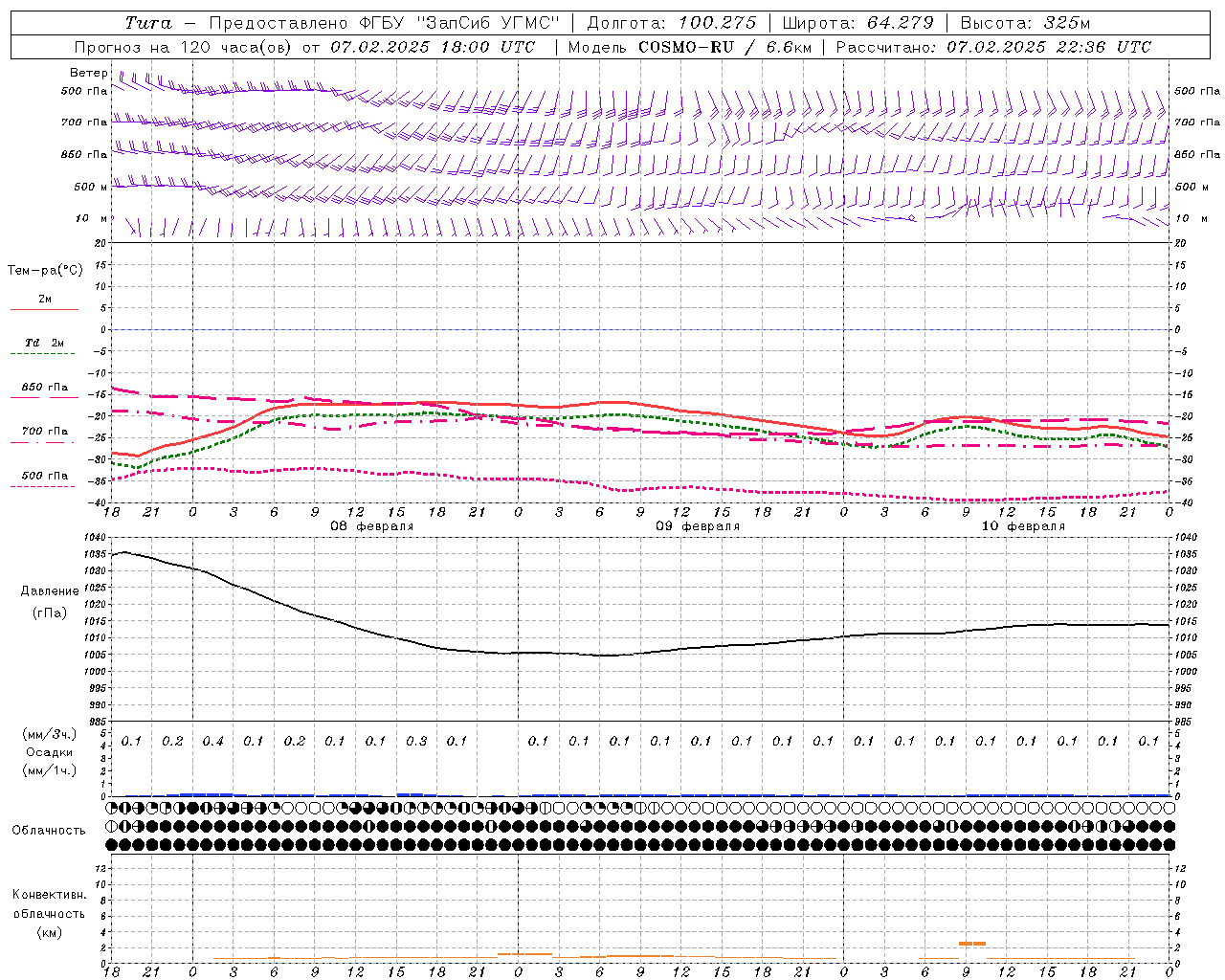Click "Предоставлено ФГБУ ЗапСиб УГМС" text
Screen dimensions: 1225x980
click(x=384, y=23)
